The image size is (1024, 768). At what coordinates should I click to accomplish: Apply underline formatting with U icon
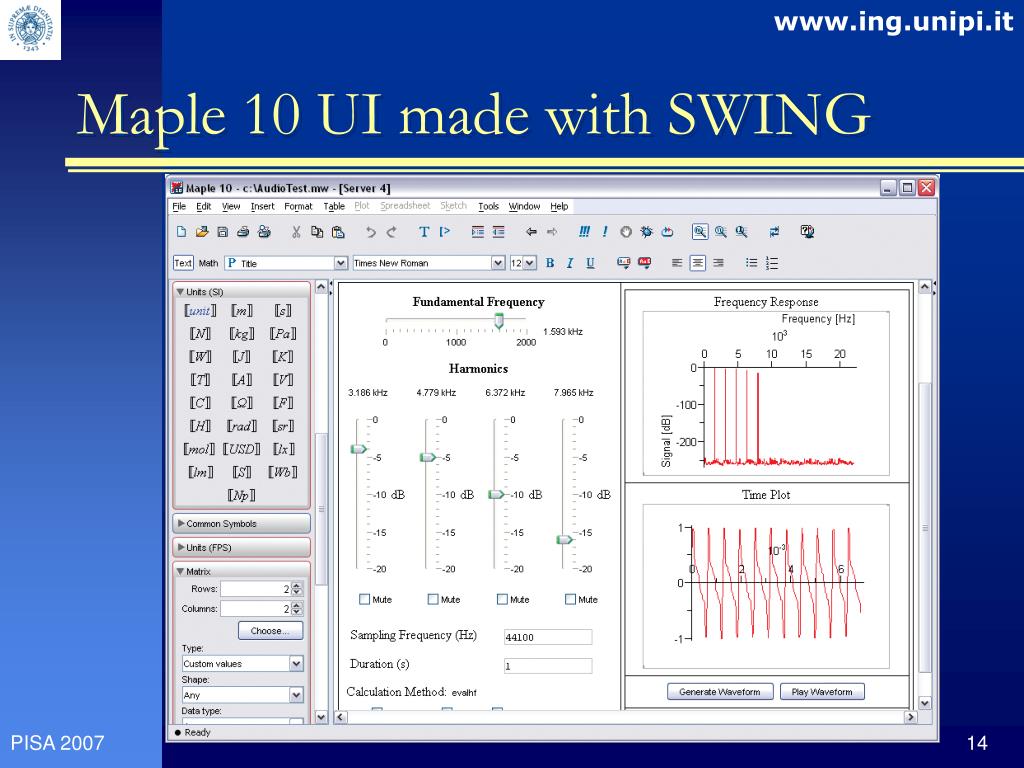pyautogui.click(x=590, y=263)
